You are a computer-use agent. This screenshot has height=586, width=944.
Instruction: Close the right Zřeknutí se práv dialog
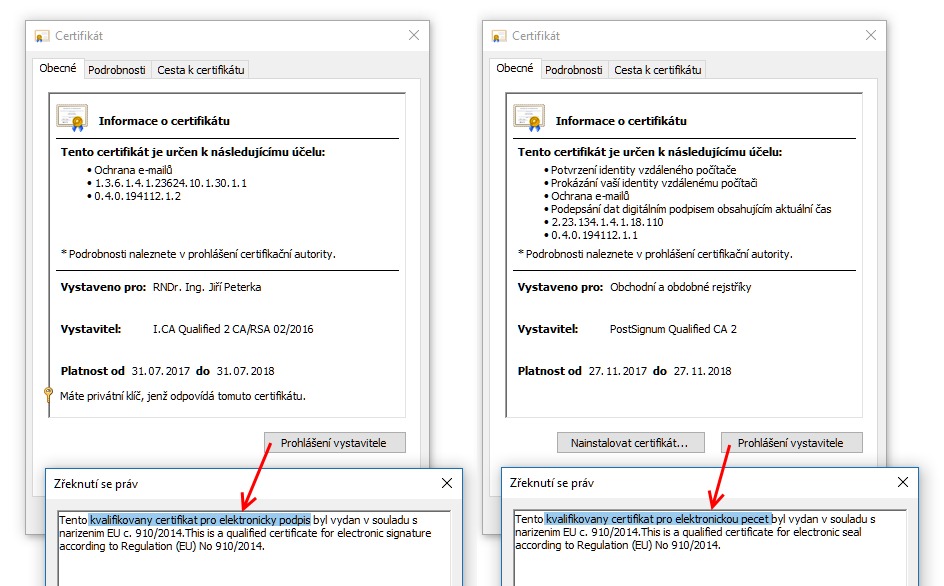tap(902, 482)
